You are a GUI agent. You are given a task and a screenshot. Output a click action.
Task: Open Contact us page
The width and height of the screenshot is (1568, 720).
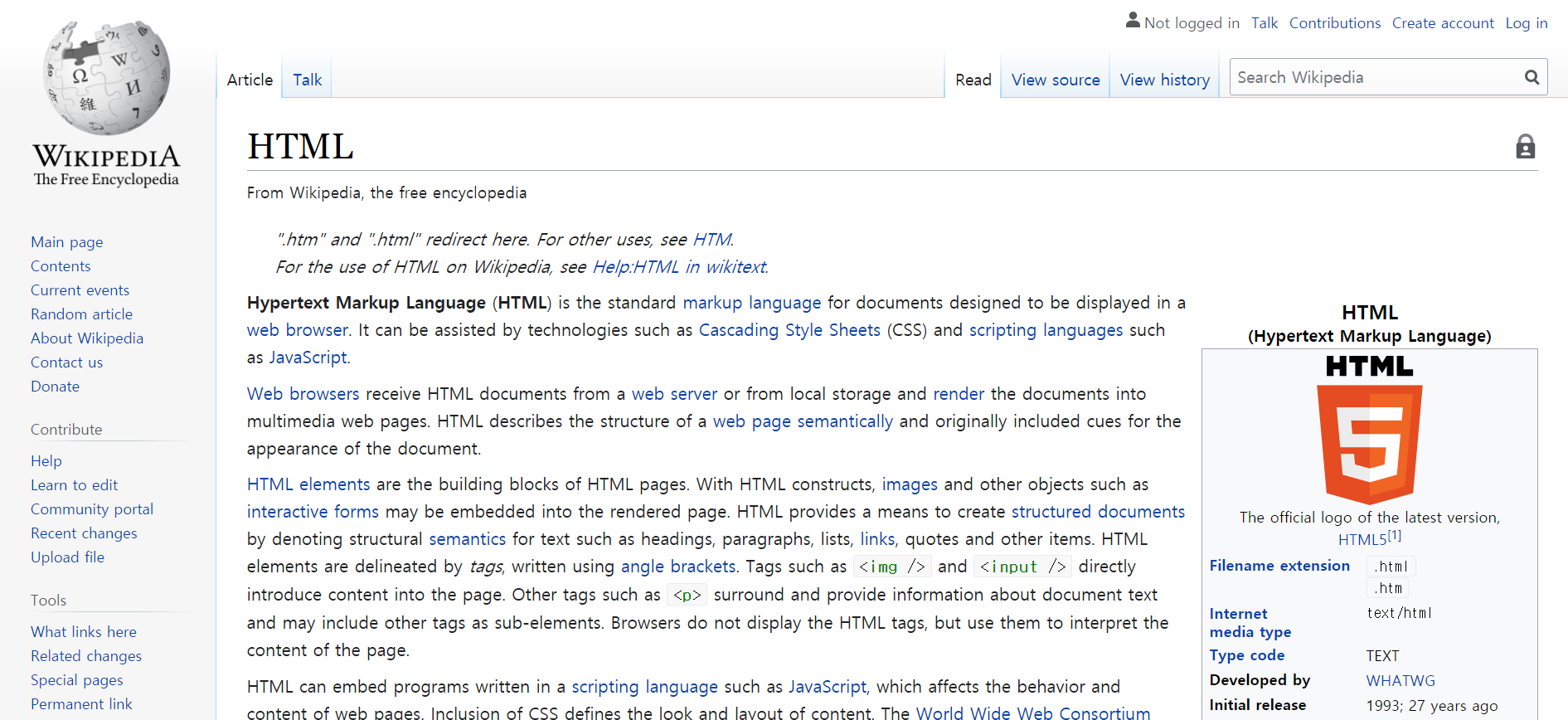coord(66,362)
